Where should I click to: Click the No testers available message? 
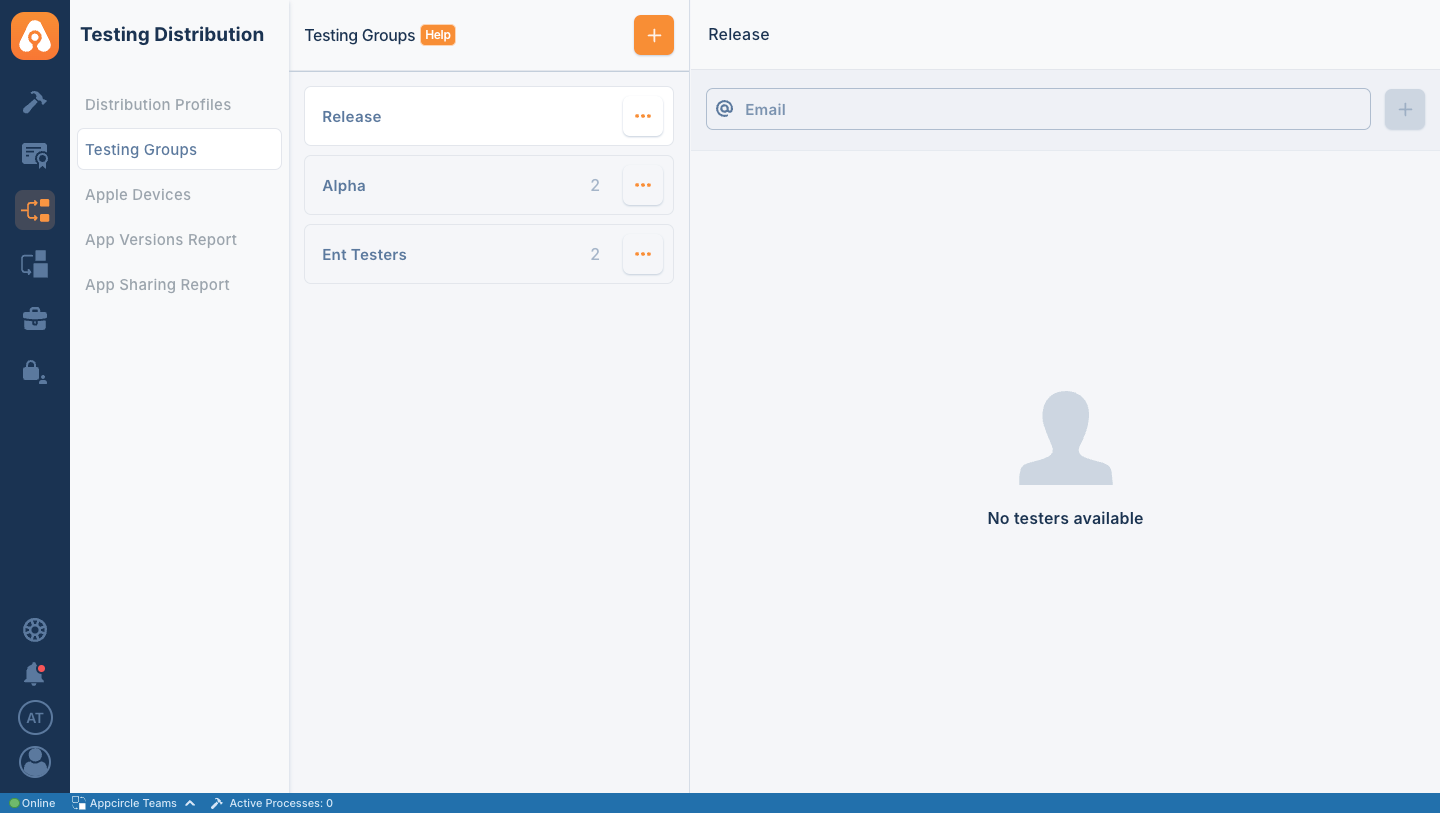point(1065,518)
